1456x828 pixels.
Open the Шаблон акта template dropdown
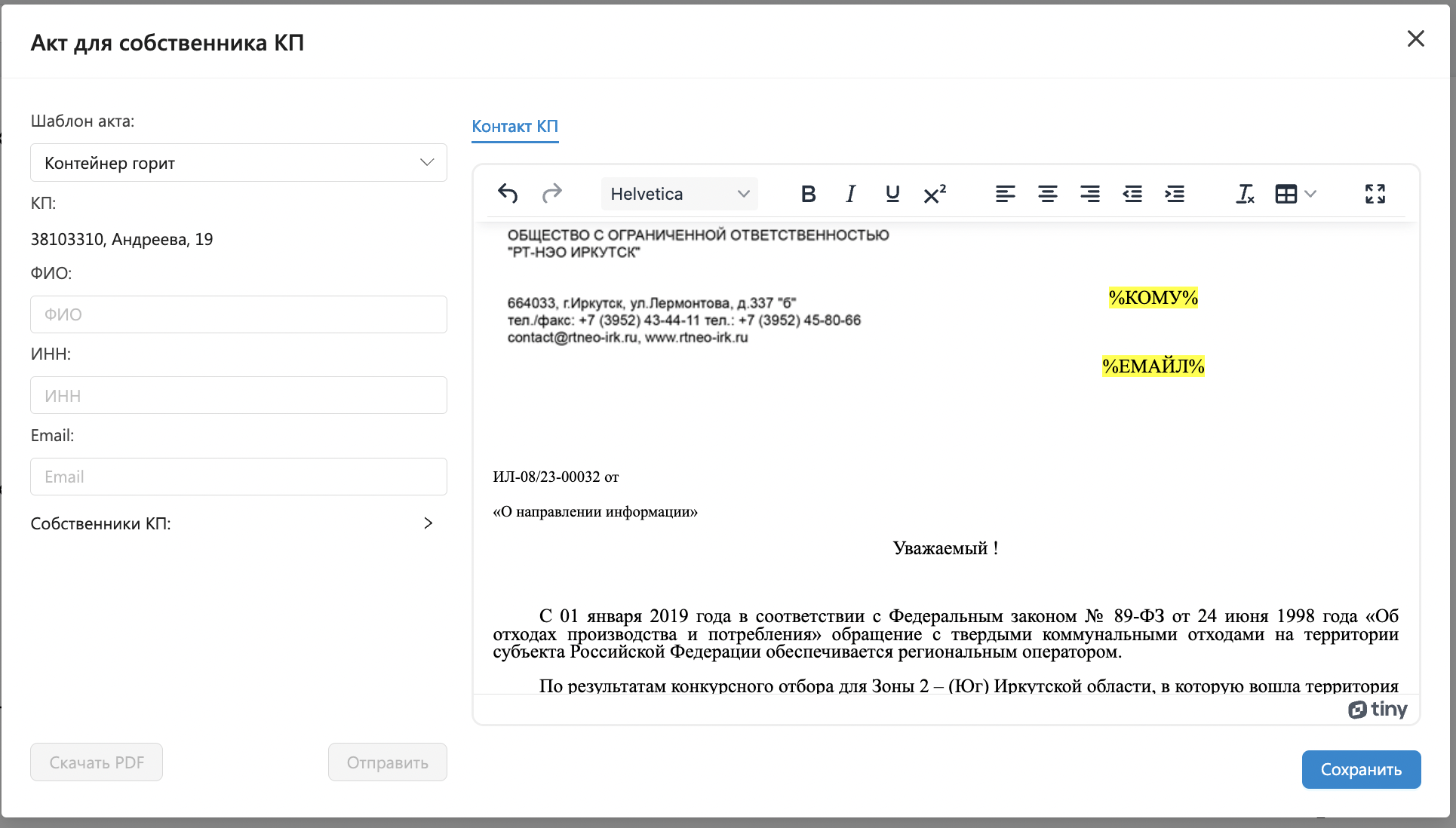[238, 163]
